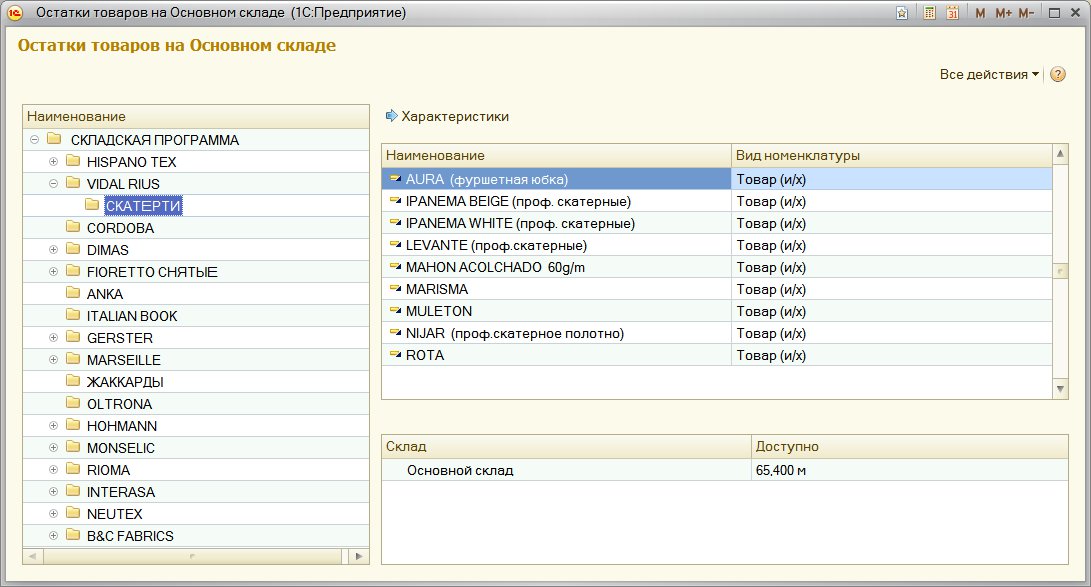This screenshot has height=587, width=1091.
Task: Click goods table scrollbar up arrow
Action: tap(1060, 154)
